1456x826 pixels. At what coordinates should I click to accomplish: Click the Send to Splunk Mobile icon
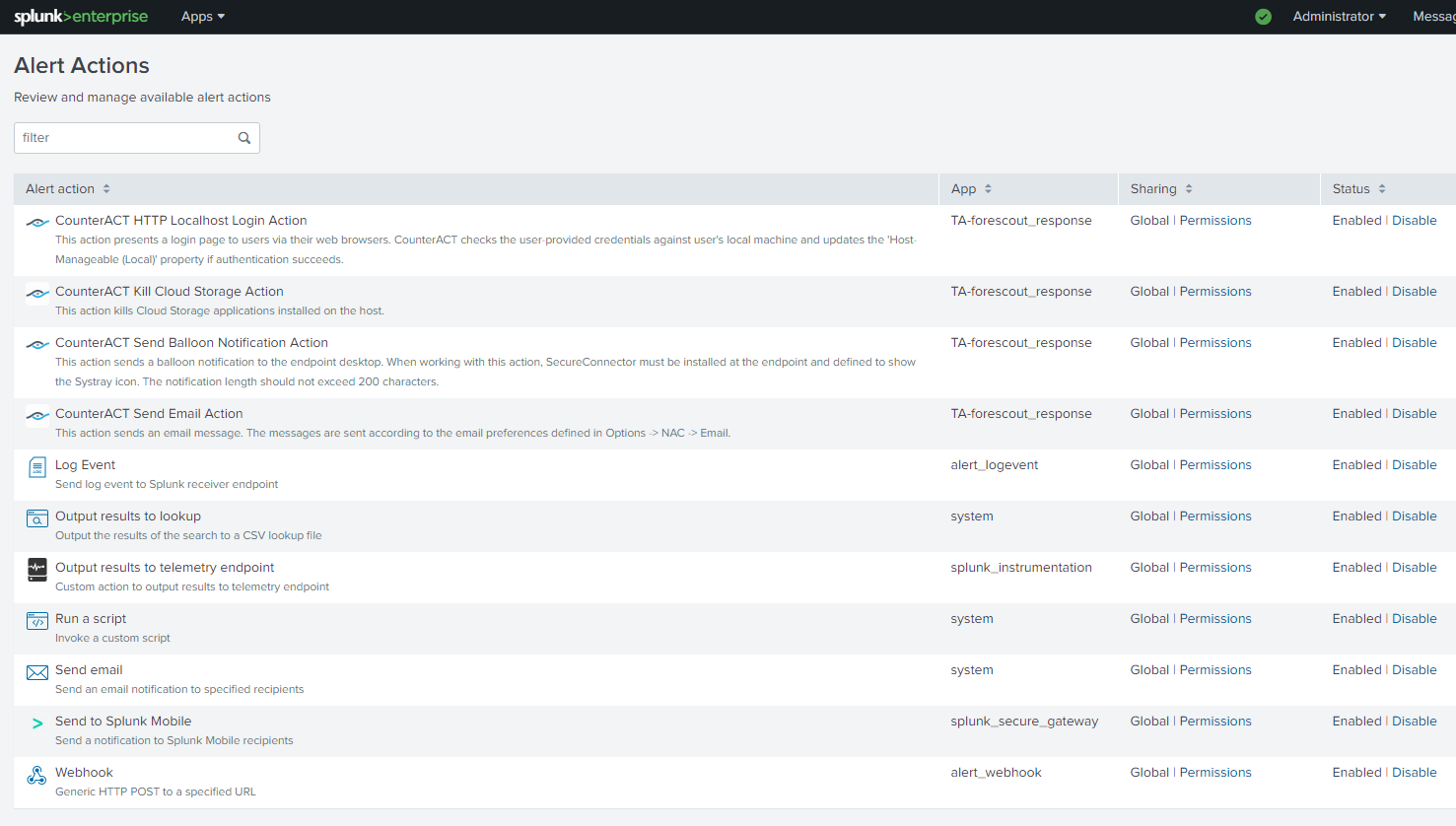coord(37,723)
